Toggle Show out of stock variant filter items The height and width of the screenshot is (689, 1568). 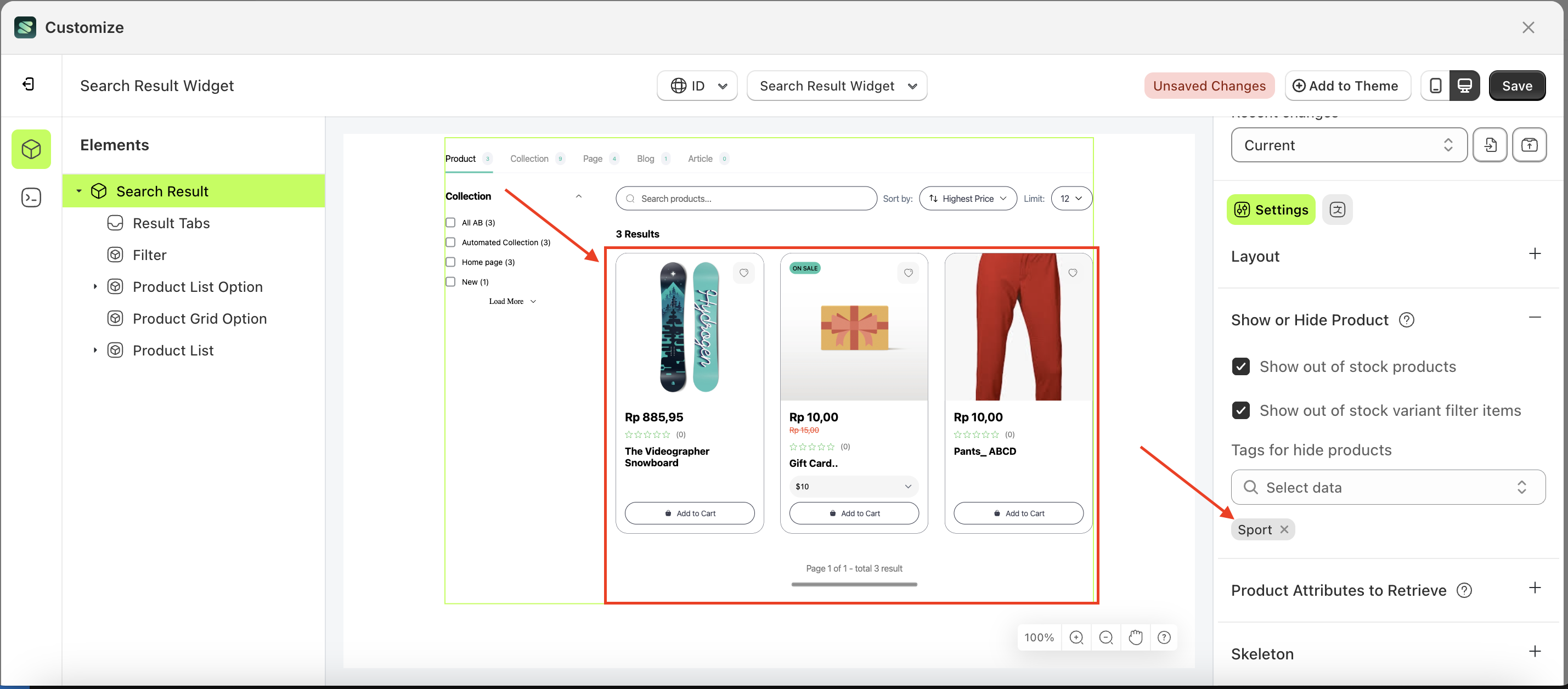click(x=1240, y=410)
